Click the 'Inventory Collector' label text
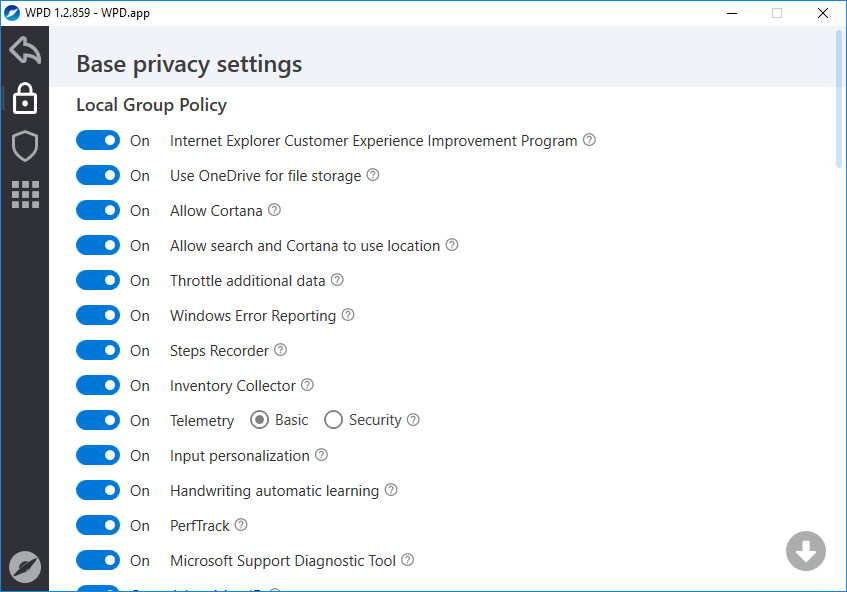The width and height of the screenshot is (847, 592). 233,386
